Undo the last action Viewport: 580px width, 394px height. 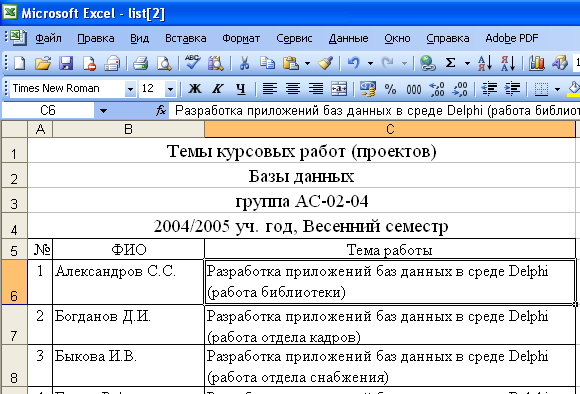[x=354, y=63]
